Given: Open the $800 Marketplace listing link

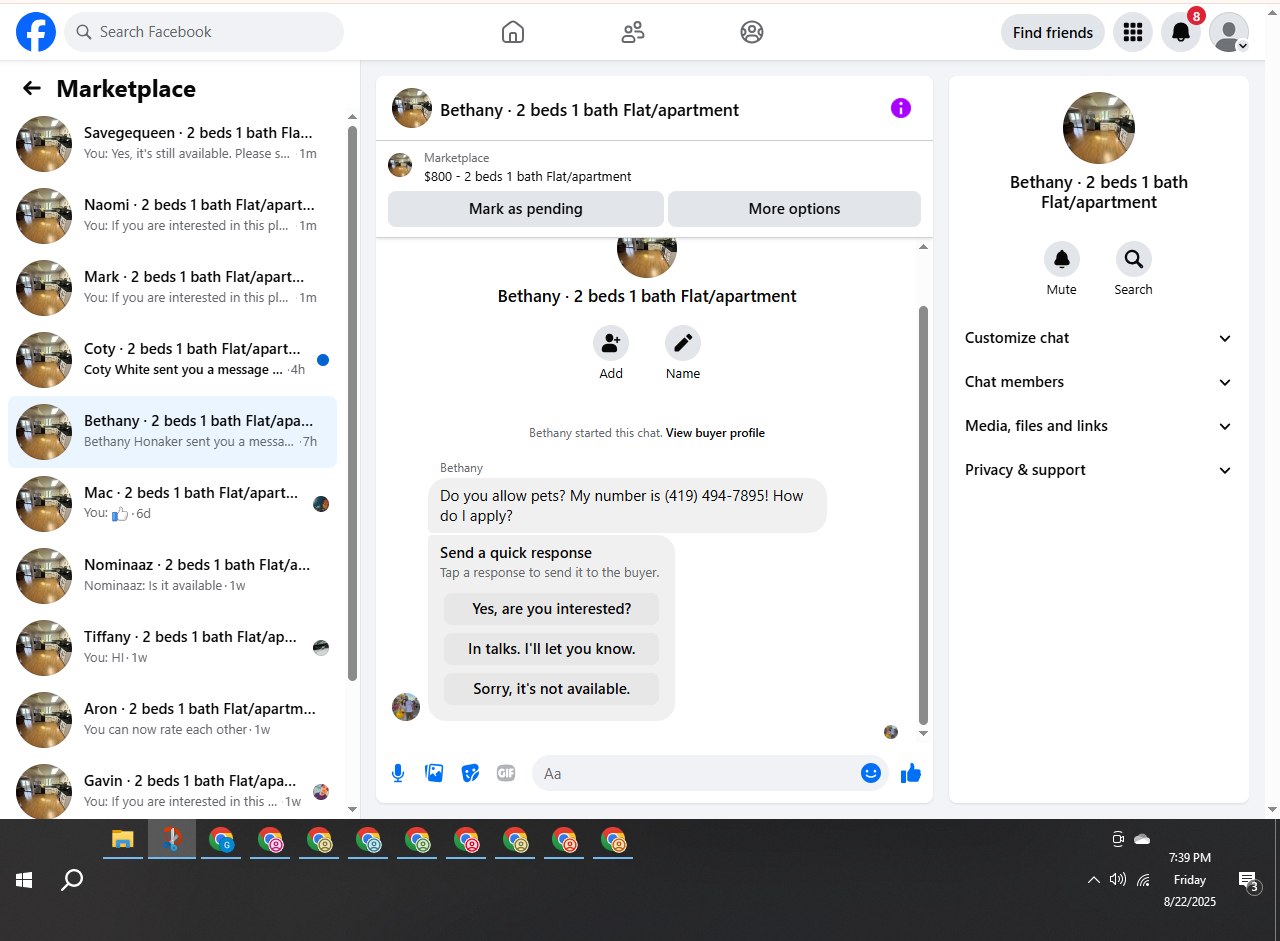Looking at the screenshot, I should 527,176.
